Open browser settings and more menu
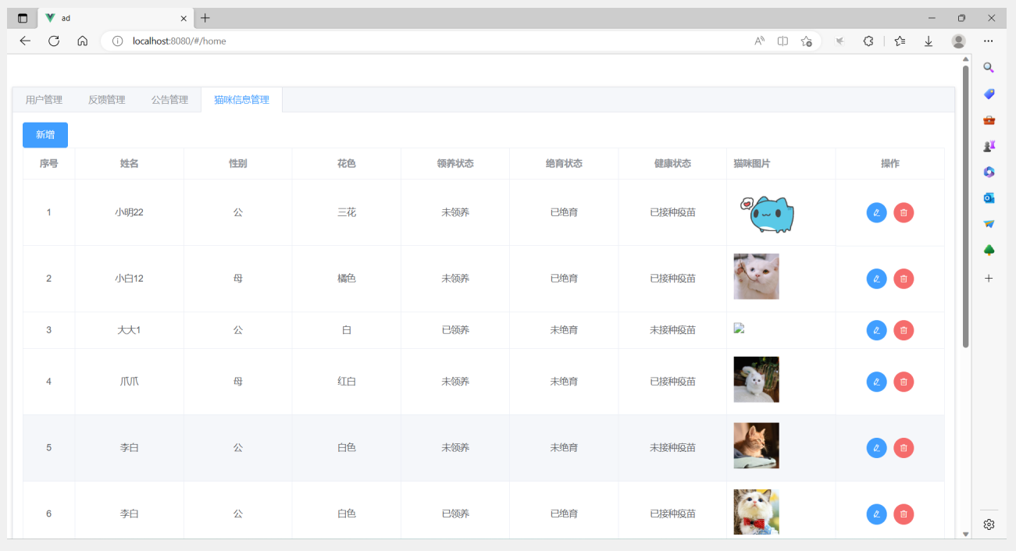1016x551 pixels. click(987, 41)
